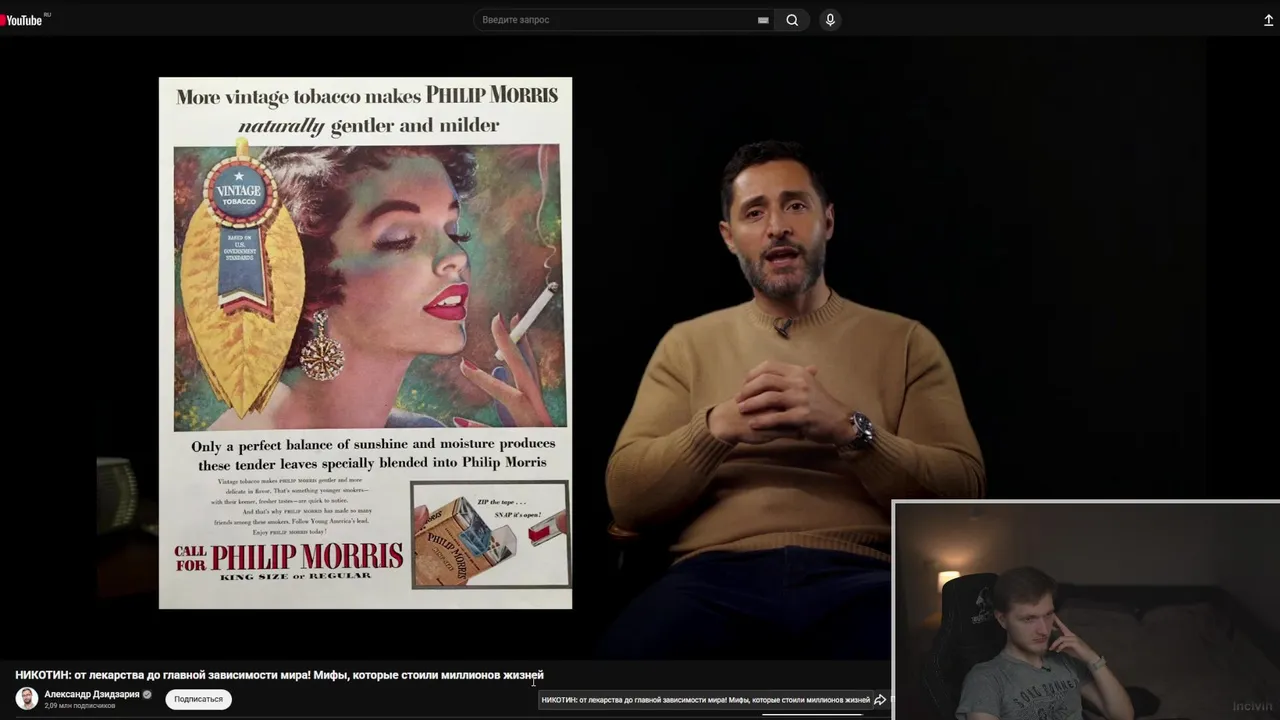Screen dimensions: 1280x720
Task: Start voice search with the microphone icon
Action: pyautogui.click(x=830, y=20)
